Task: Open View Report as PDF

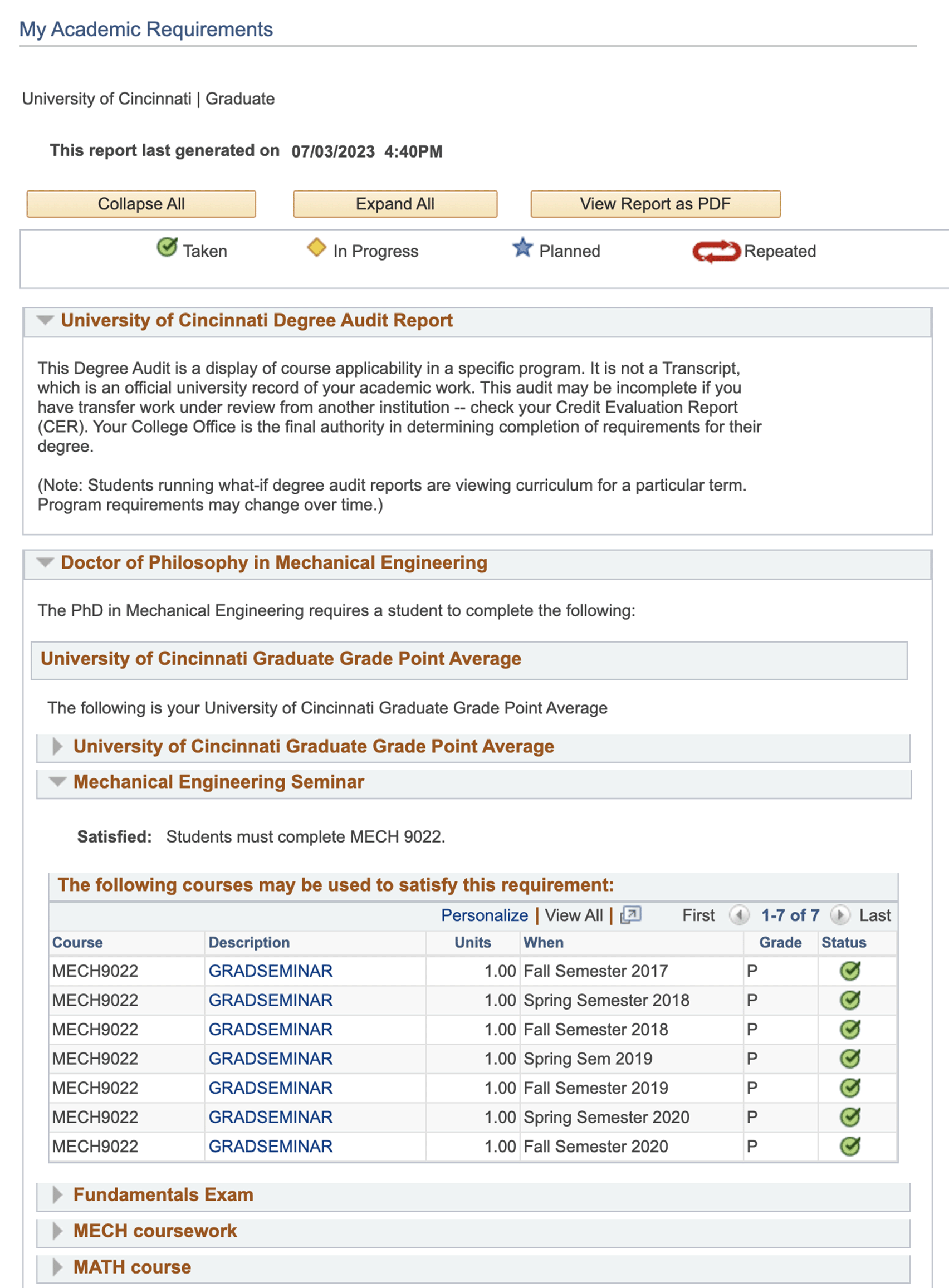Action: pyautogui.click(x=655, y=204)
